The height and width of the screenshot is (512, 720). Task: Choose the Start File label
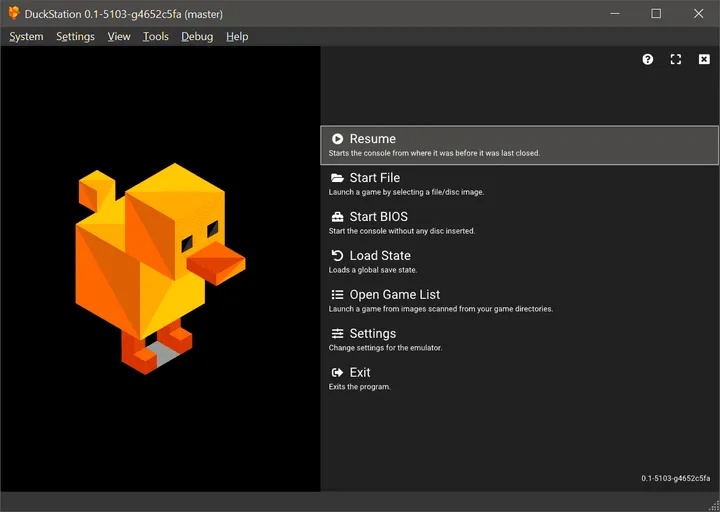point(375,178)
